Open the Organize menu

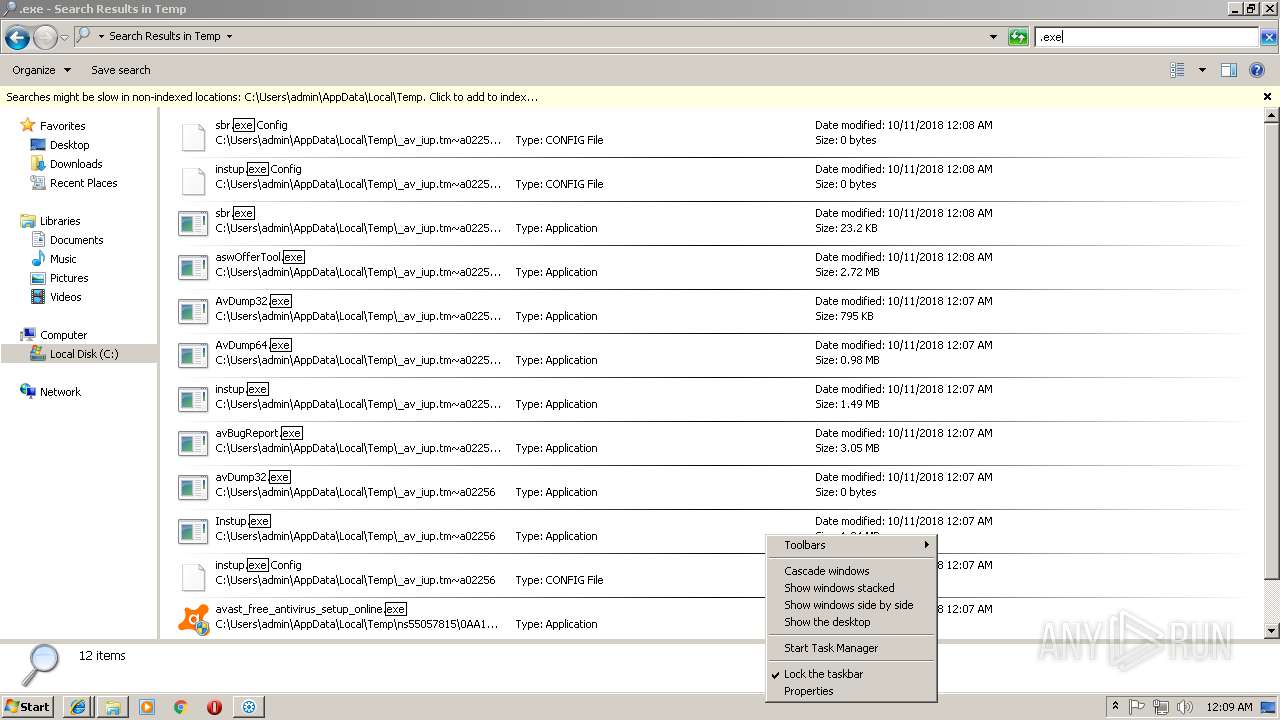coord(41,70)
